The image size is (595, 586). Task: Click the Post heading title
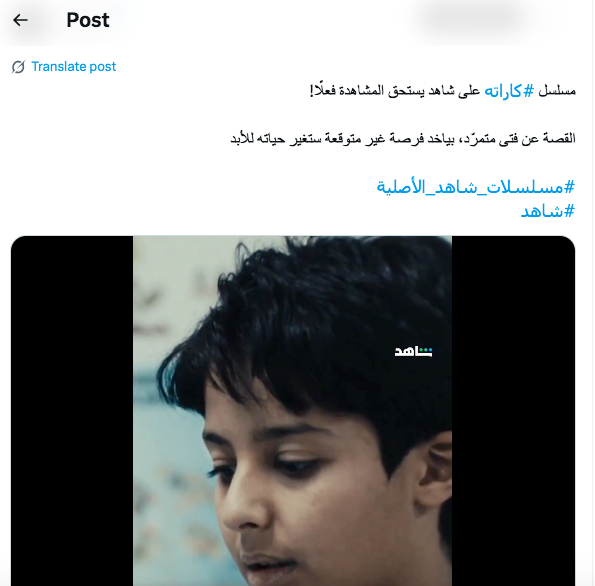88,20
